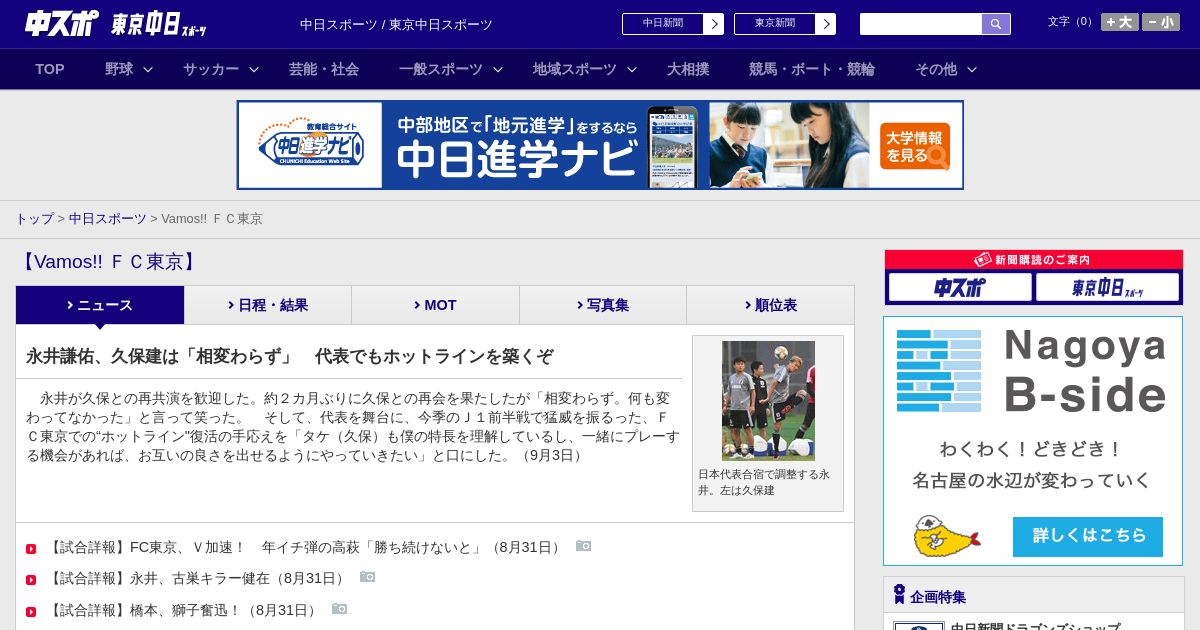Expand 一般スポーツ dropdown chevron
This screenshot has height=630, width=1200.
tap(498, 69)
